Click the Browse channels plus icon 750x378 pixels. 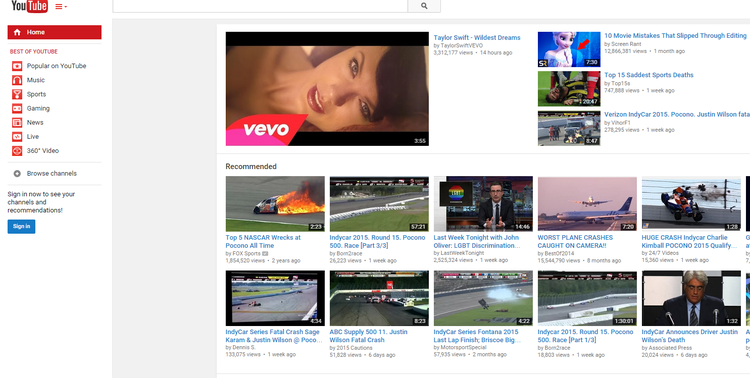17,174
